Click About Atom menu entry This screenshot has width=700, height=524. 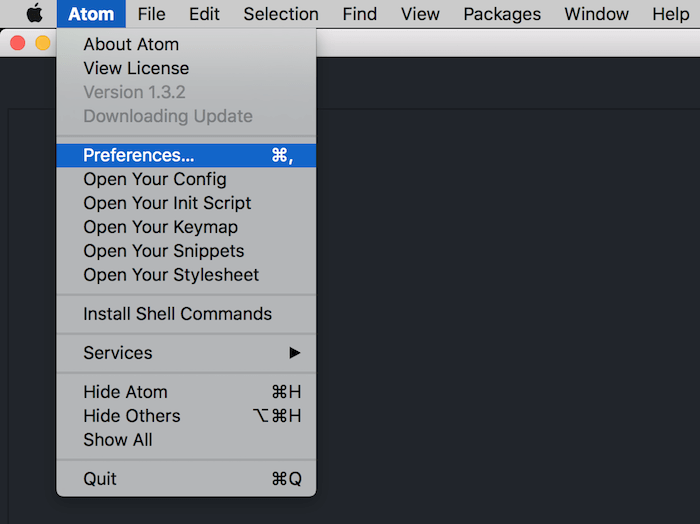[x=130, y=44]
